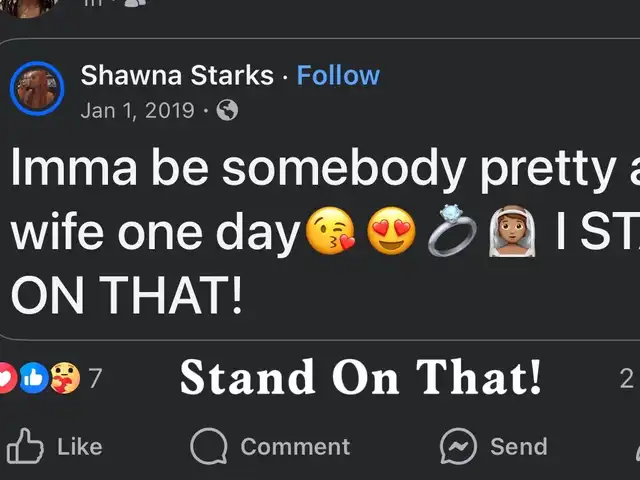Click the Messenger send icon
Viewport: 640px width, 480px height.
(x=458, y=446)
